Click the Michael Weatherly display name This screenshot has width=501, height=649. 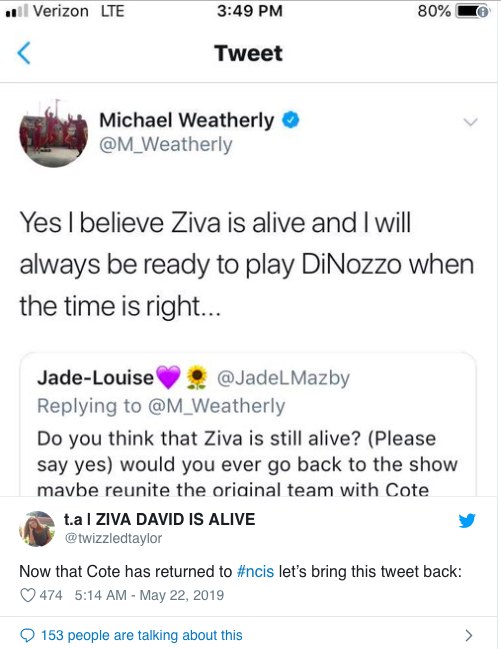pos(187,120)
